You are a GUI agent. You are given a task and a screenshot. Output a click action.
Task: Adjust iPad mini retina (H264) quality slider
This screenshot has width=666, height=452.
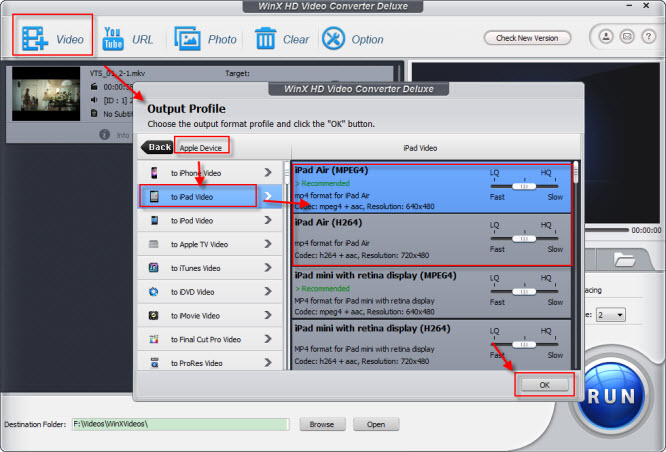tap(524, 345)
